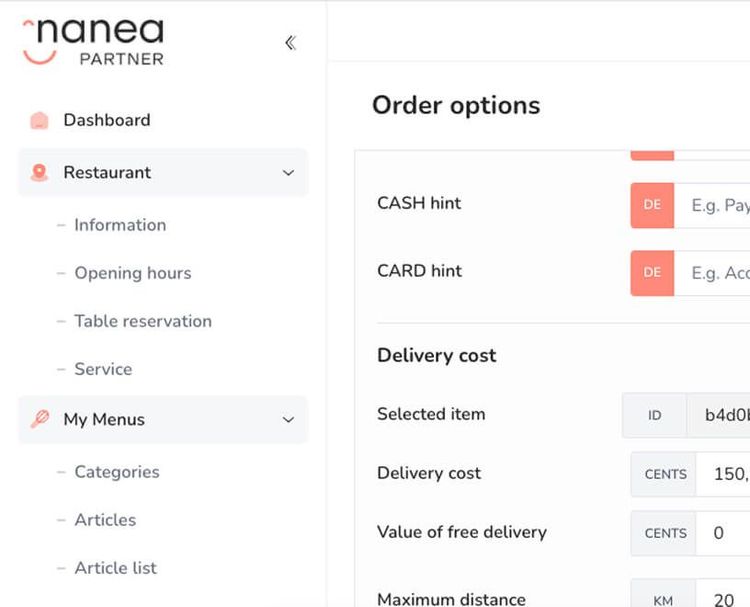This screenshot has width=750, height=607.
Task: Collapse the My Menus section chevron
Action: pos(288,419)
